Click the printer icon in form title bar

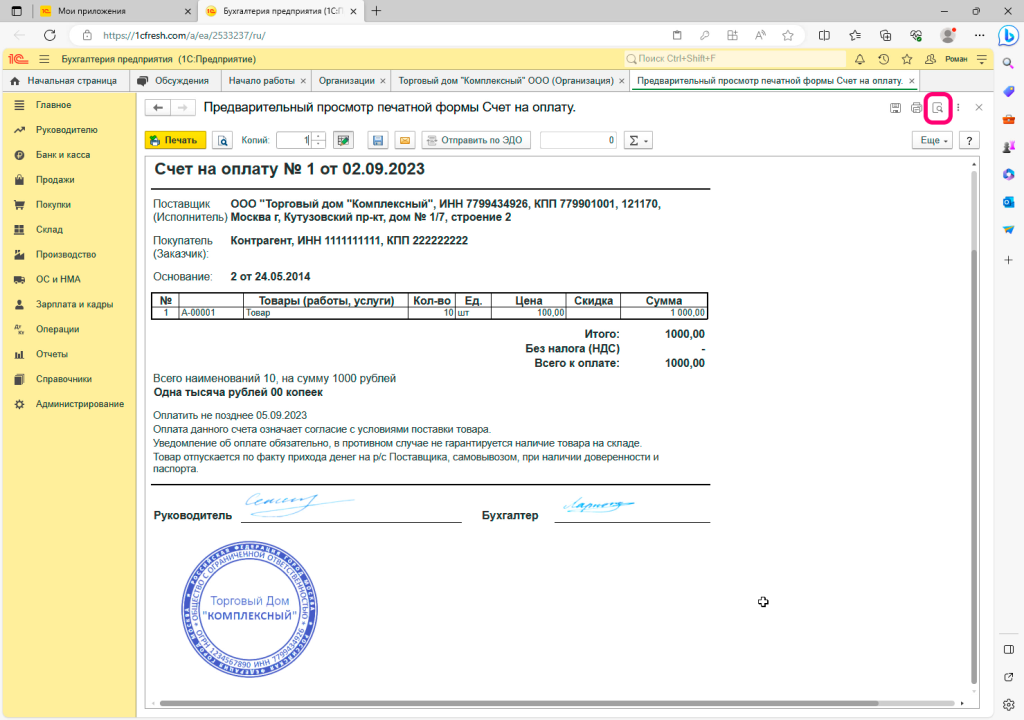[x=916, y=108]
